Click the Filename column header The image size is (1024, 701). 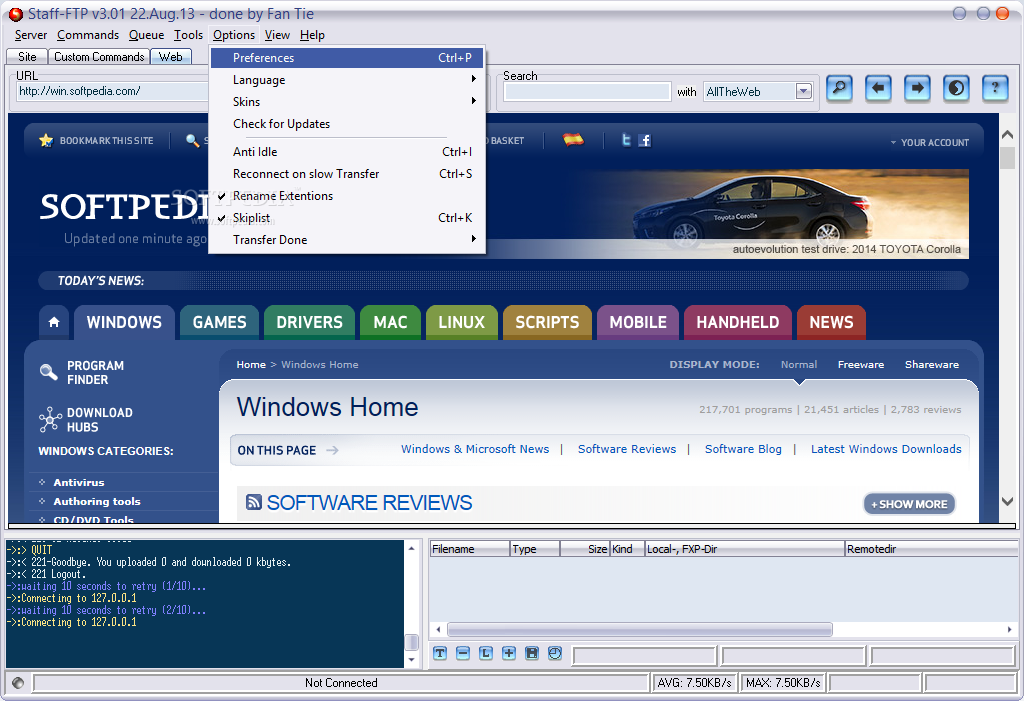coord(470,549)
